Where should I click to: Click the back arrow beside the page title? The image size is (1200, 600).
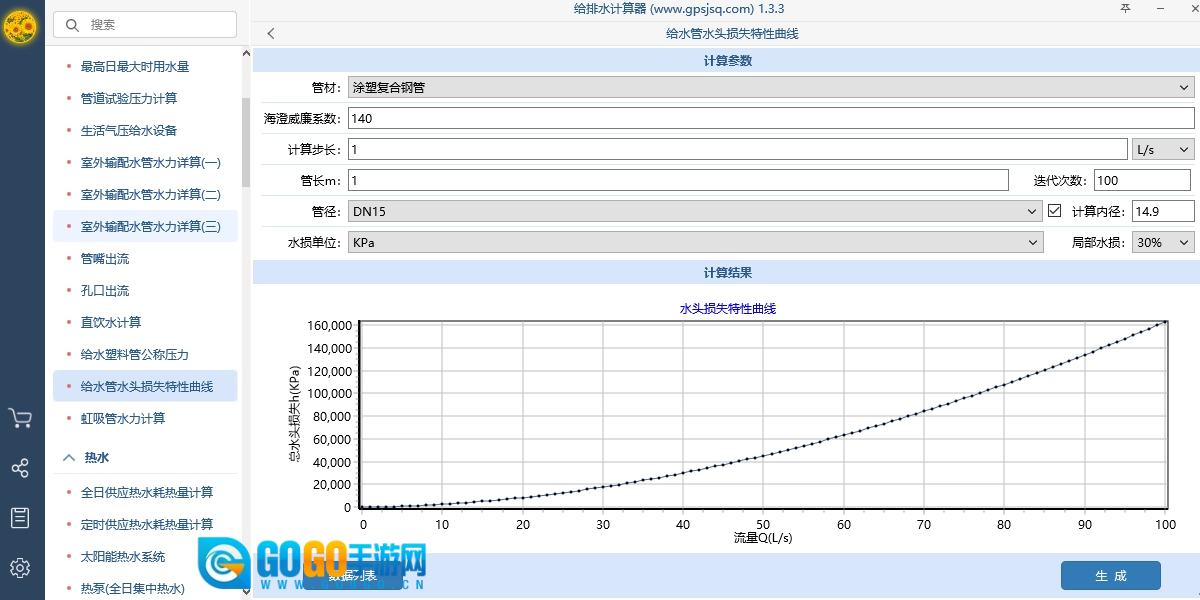pyautogui.click(x=271, y=34)
